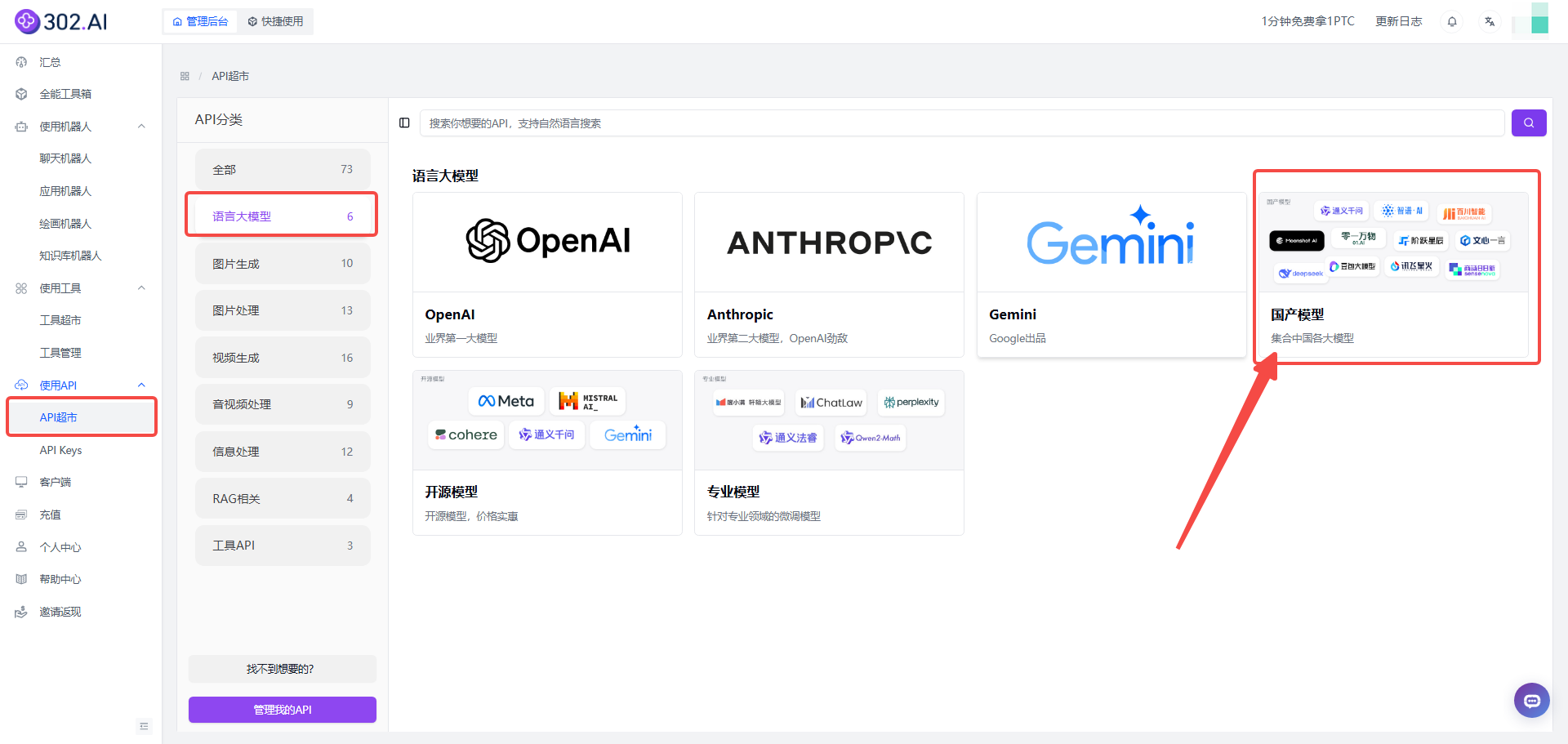The height and width of the screenshot is (744, 1568).
Task: Click the 1分钟免费拿1PTC link
Action: tap(1307, 21)
